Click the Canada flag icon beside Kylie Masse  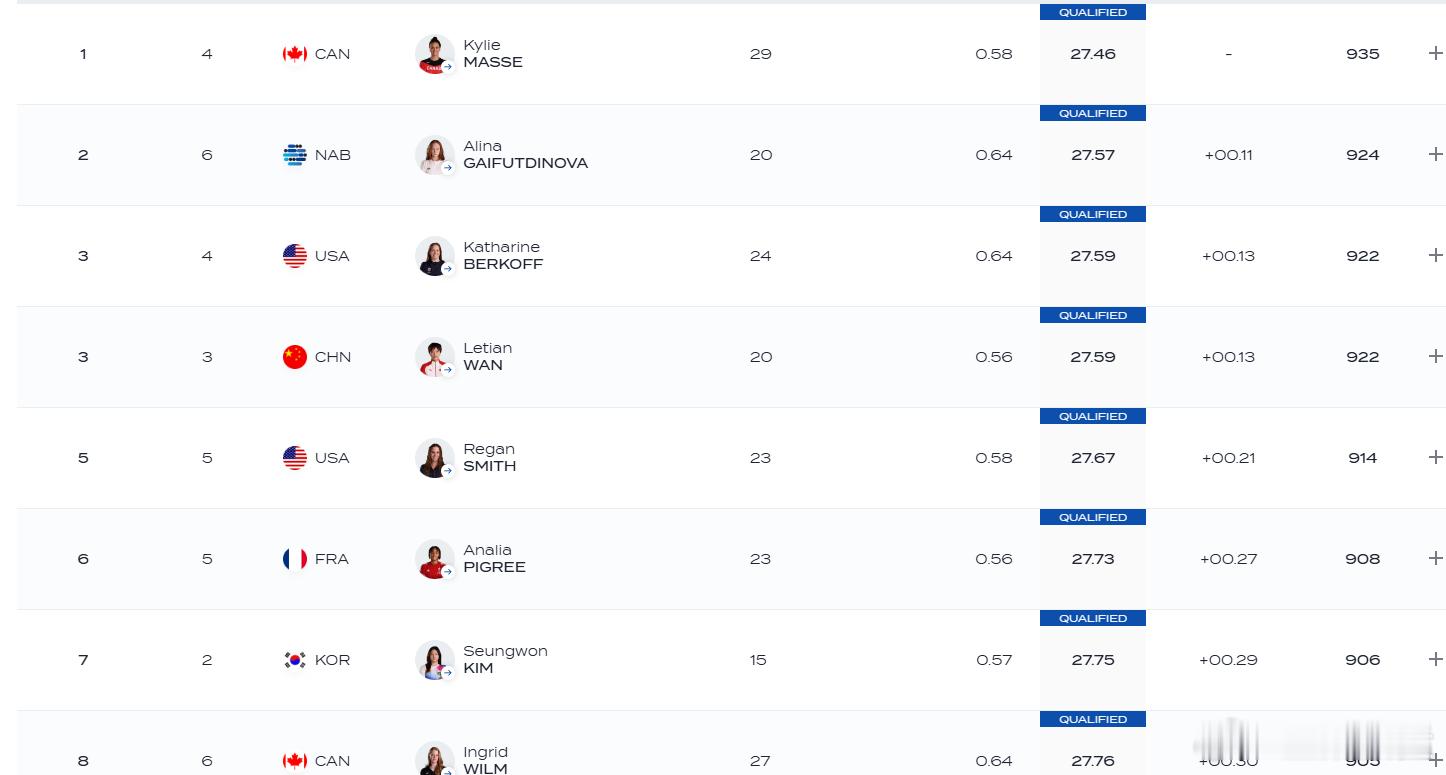tap(294, 54)
